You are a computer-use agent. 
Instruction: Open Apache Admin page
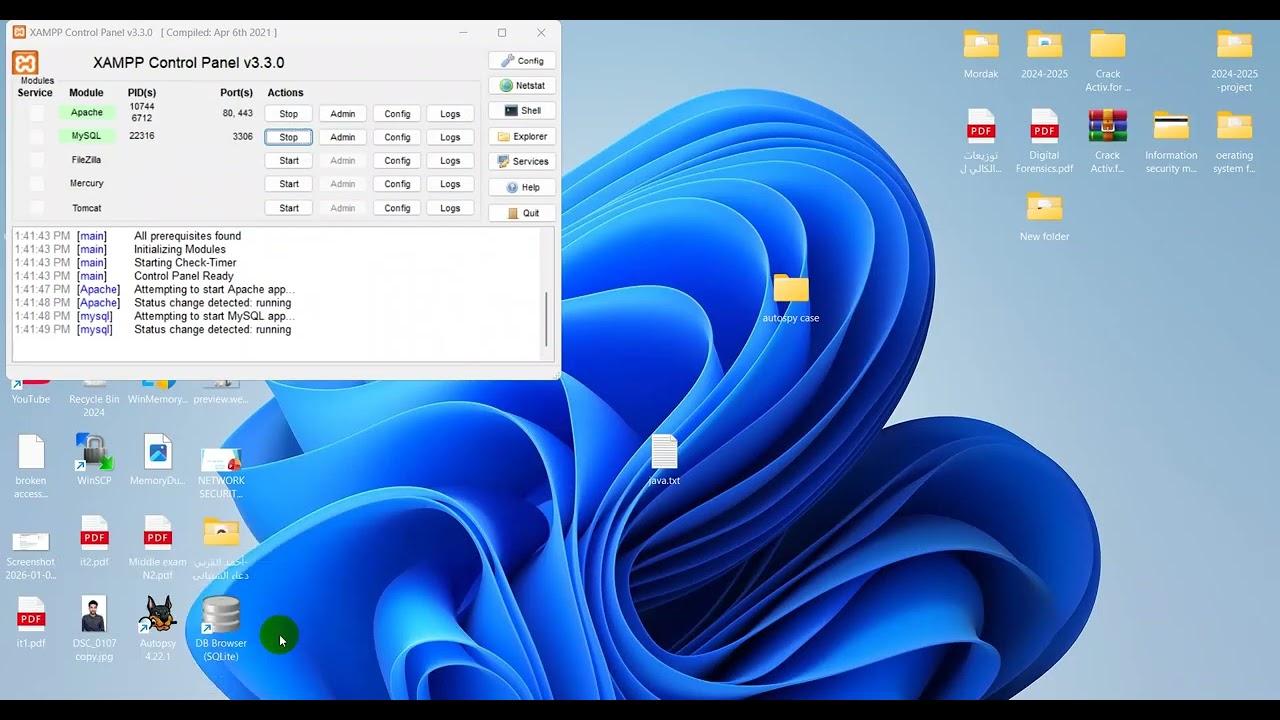343,114
